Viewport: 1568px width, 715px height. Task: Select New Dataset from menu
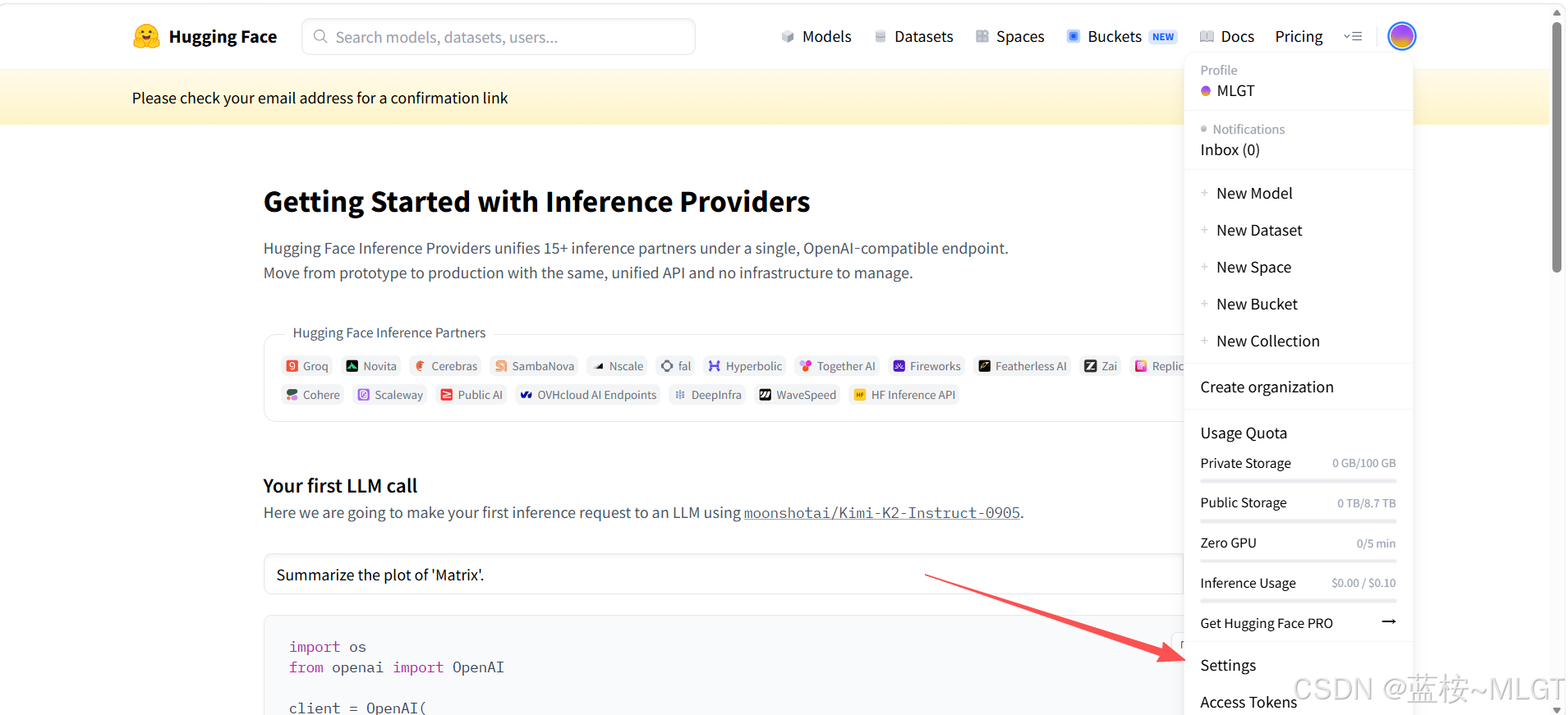(1259, 231)
